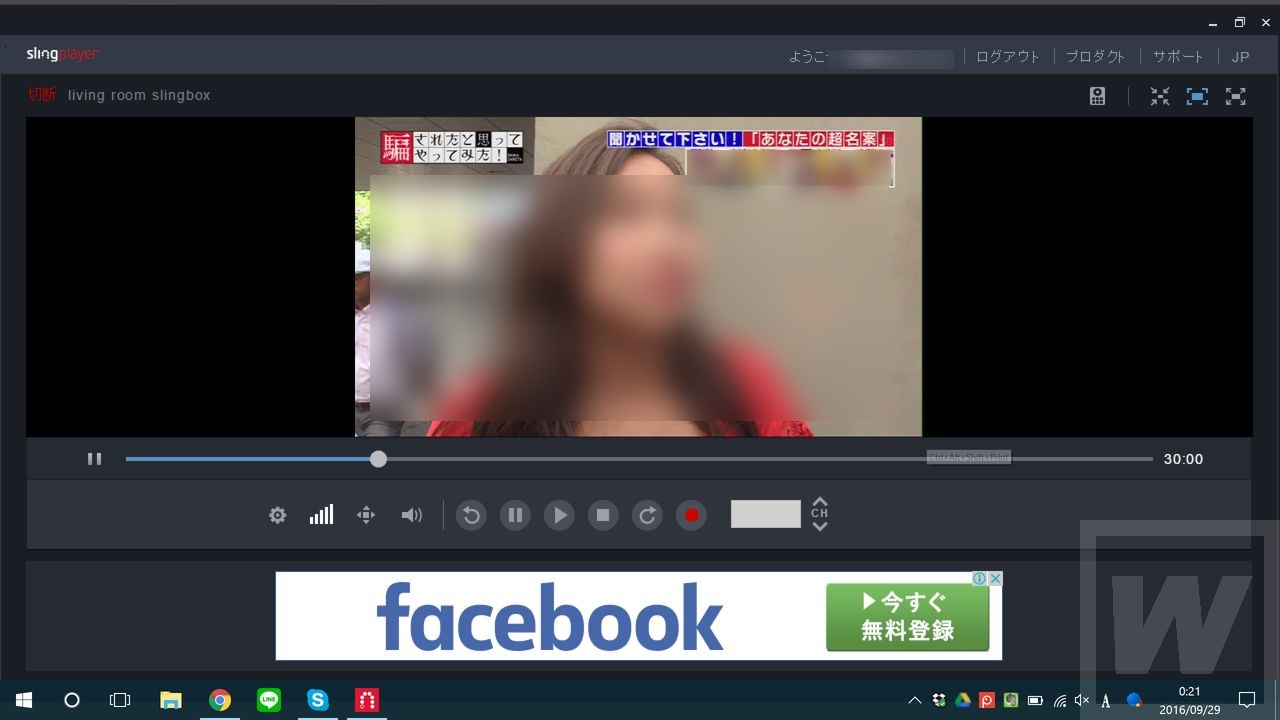Open the Google Drive tray icon
Viewport: 1280px width, 720px height.
[x=963, y=701]
